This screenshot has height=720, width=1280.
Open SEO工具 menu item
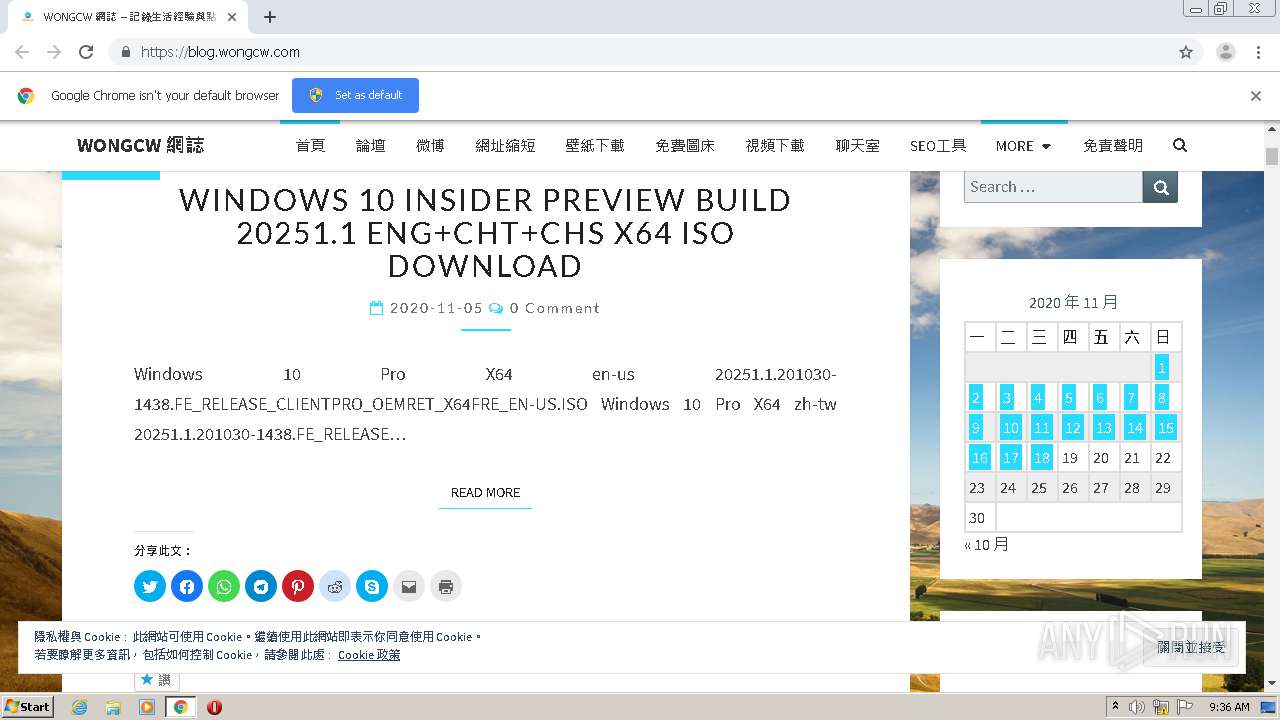(938, 146)
